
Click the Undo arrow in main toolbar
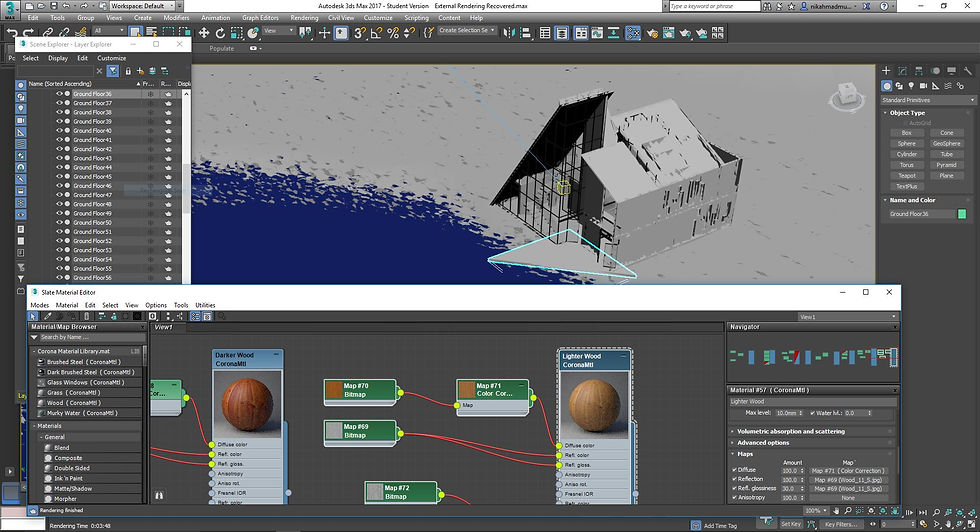pyautogui.click(x=12, y=33)
